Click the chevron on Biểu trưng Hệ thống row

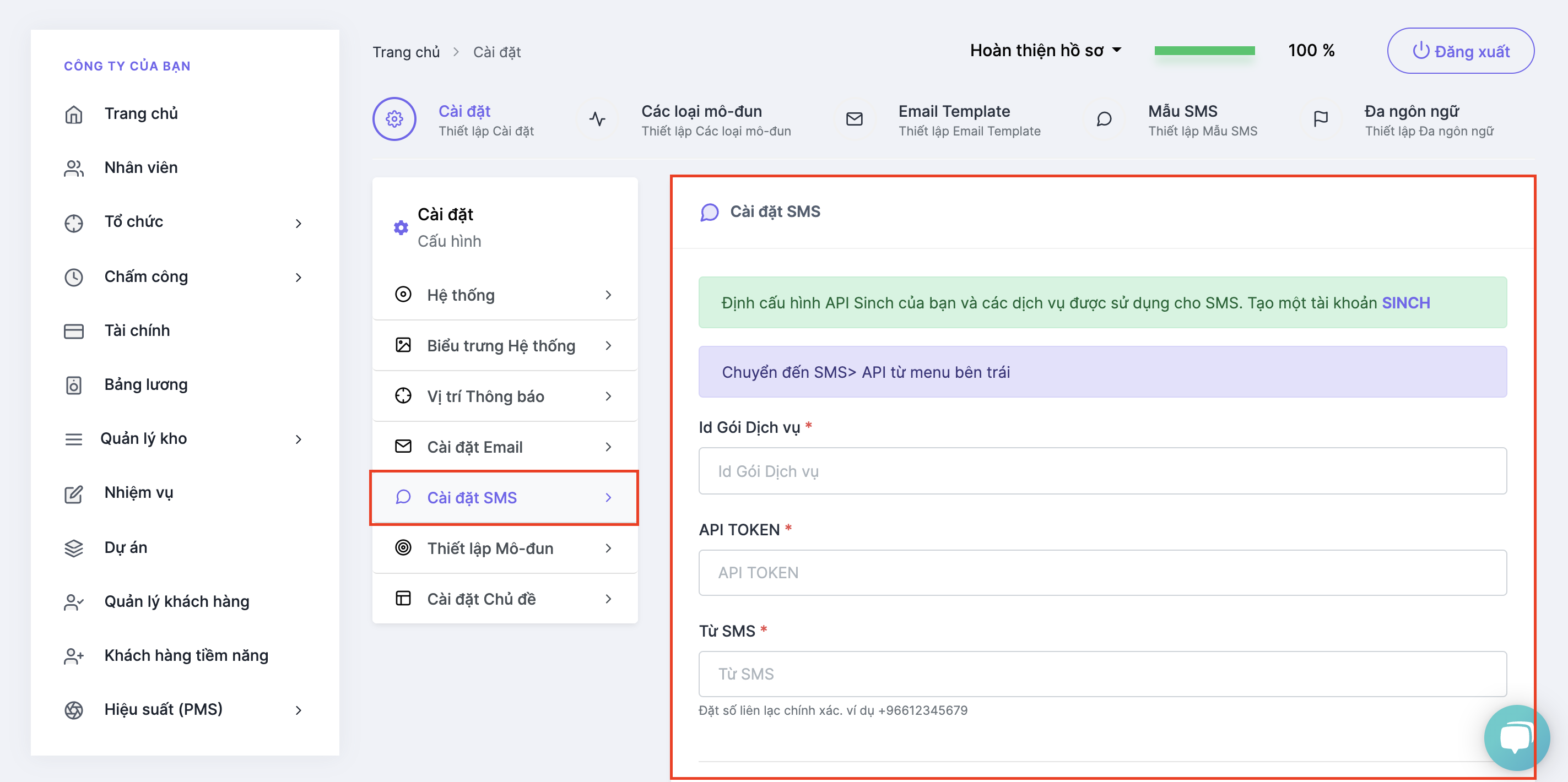coord(608,346)
